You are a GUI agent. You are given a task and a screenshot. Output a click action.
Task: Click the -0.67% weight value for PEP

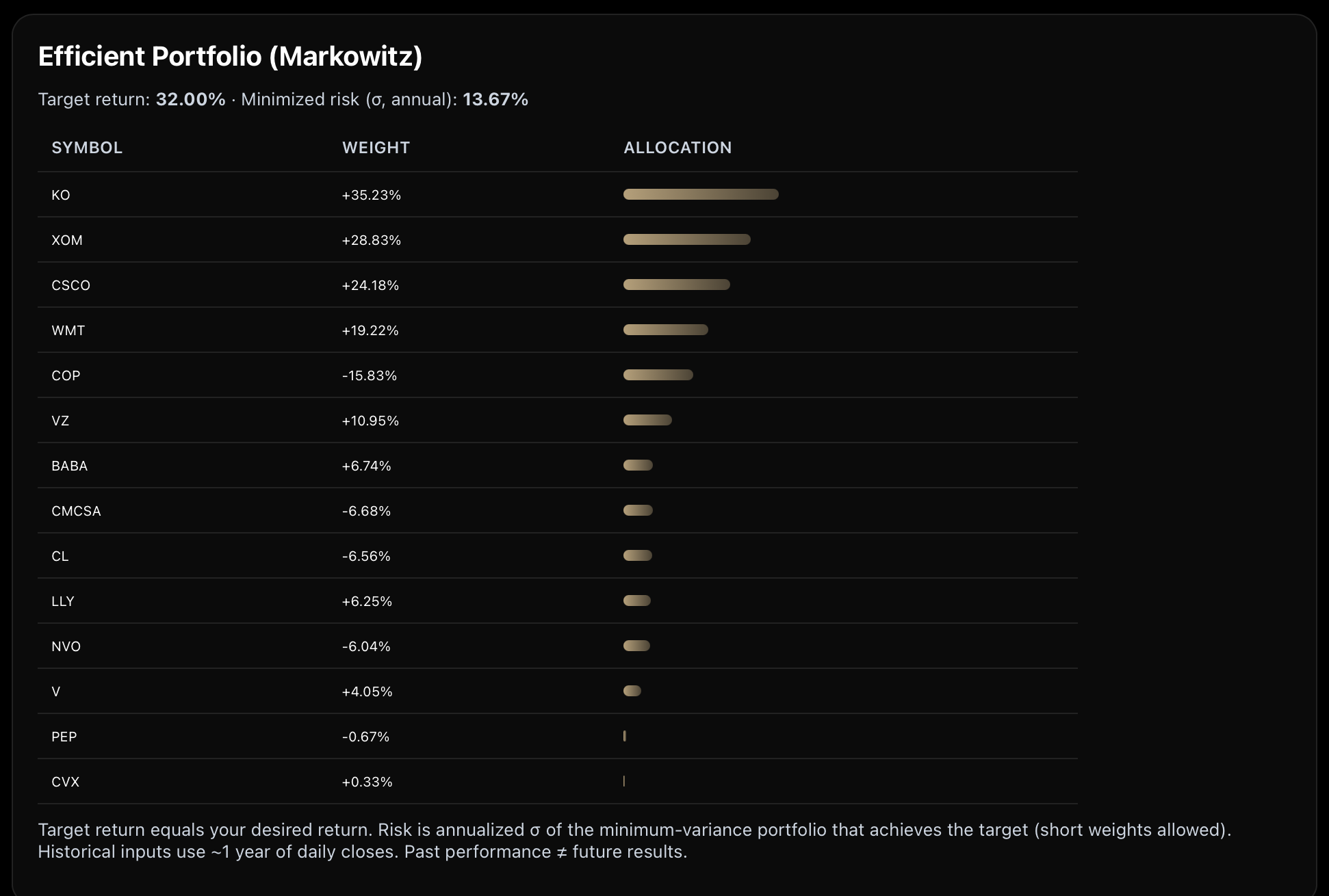pos(365,737)
